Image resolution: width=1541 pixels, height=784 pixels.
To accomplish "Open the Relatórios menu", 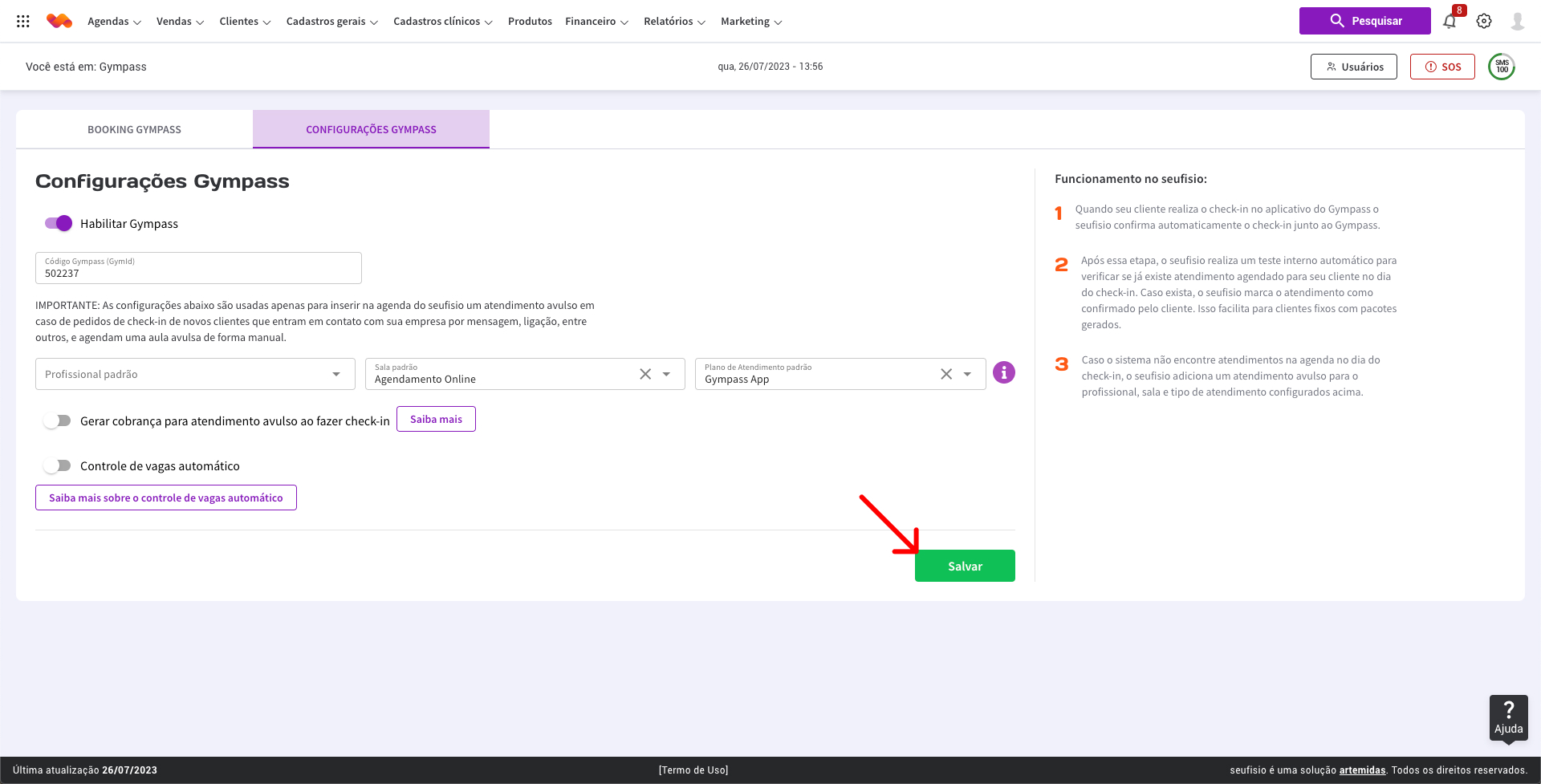I will tap(674, 22).
